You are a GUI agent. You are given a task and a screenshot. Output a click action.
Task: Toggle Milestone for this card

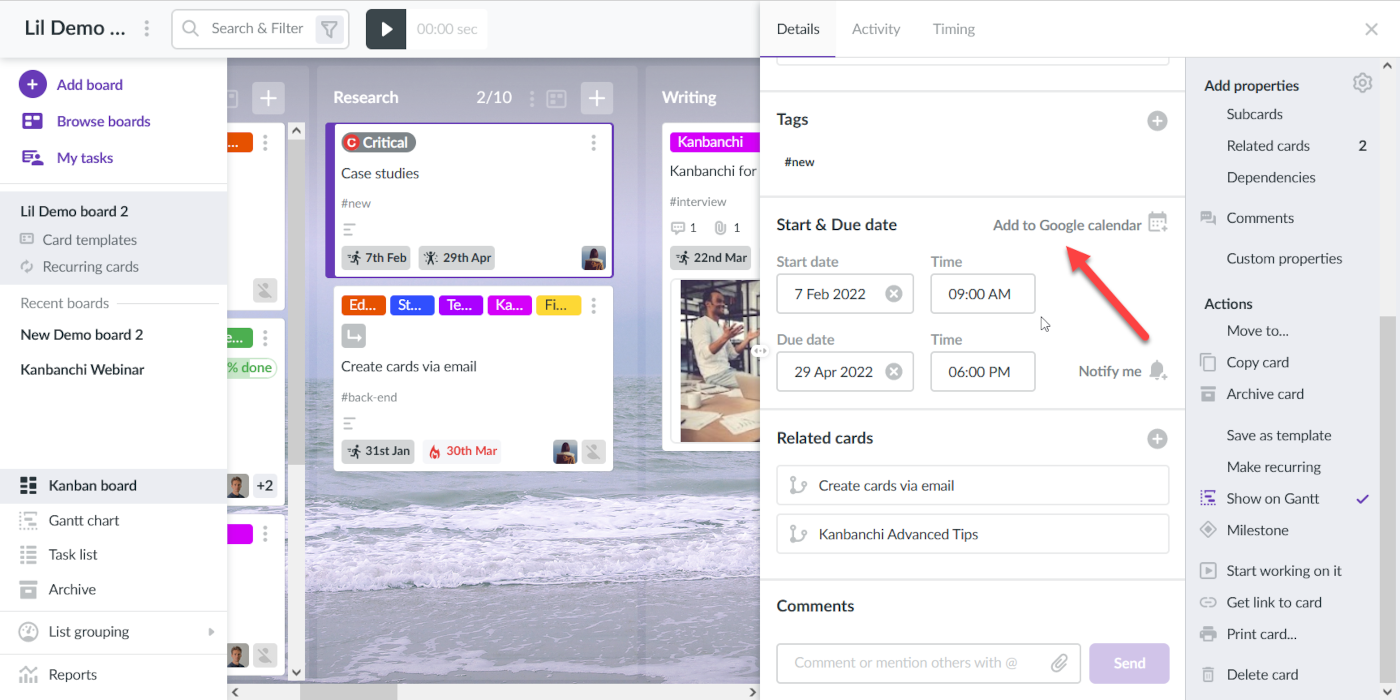[x=1258, y=530]
